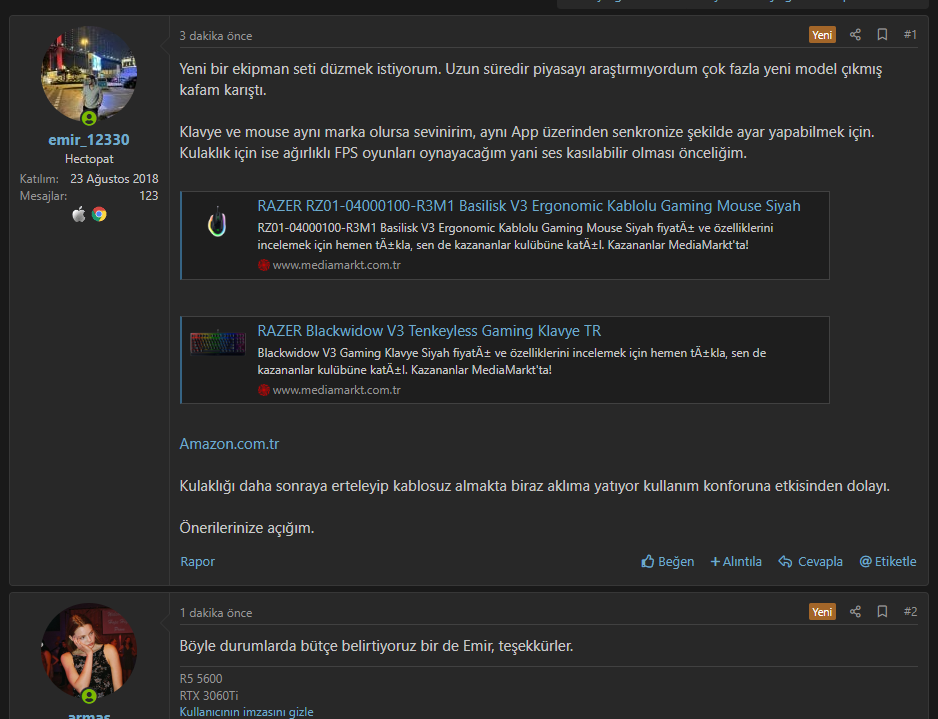Click online status indicator on emir_12330 avatar
Viewport: 938px width, 719px height.
89,118
